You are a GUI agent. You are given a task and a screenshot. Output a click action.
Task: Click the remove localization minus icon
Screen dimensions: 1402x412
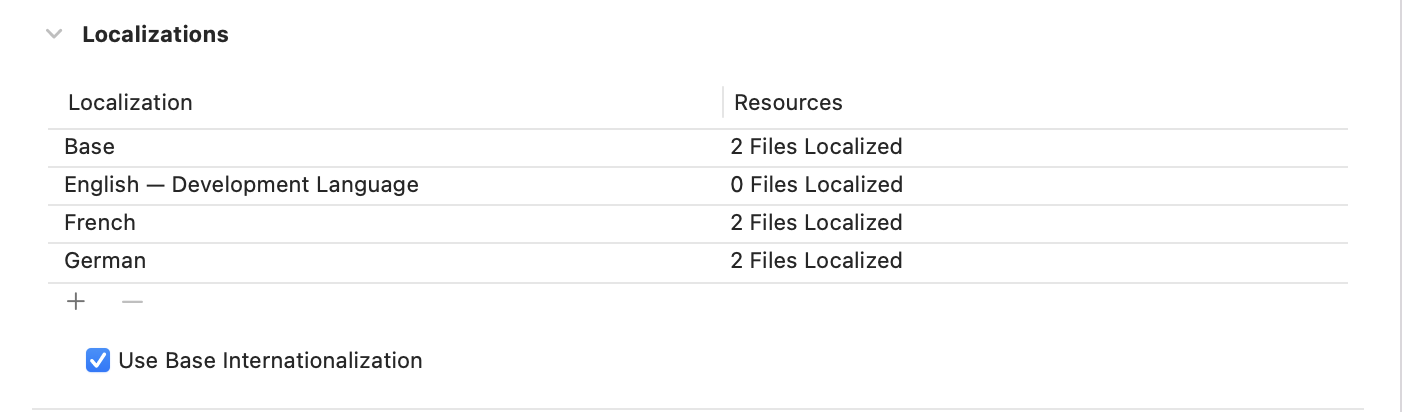(x=132, y=301)
